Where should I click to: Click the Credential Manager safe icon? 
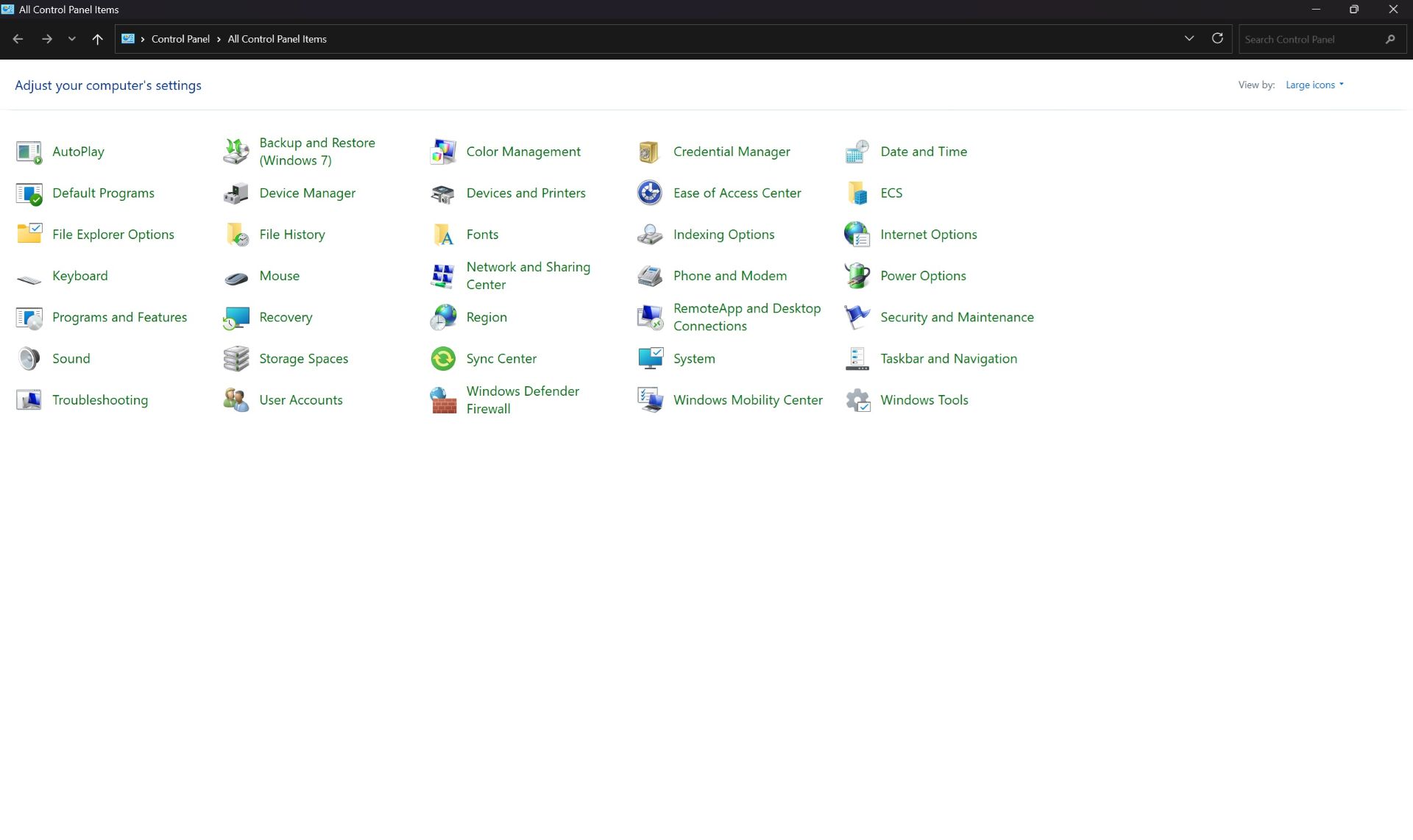pyautogui.click(x=650, y=152)
